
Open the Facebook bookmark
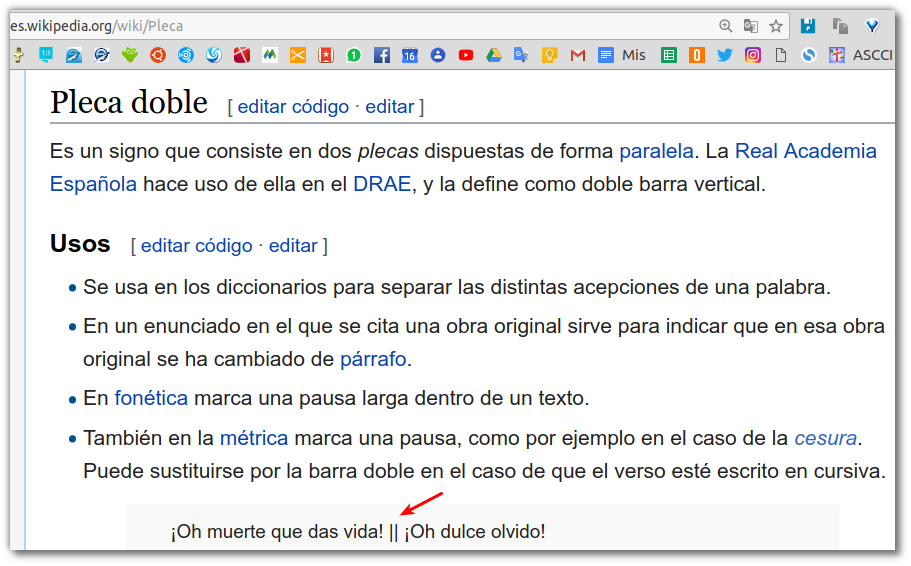click(x=382, y=55)
